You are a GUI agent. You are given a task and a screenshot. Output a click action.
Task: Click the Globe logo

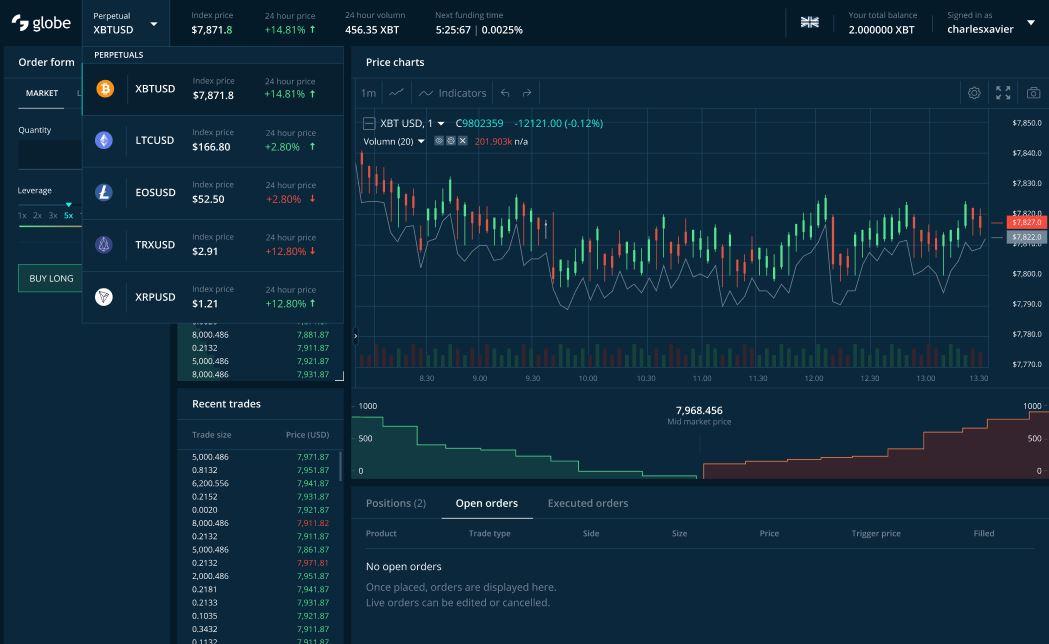tap(41, 22)
